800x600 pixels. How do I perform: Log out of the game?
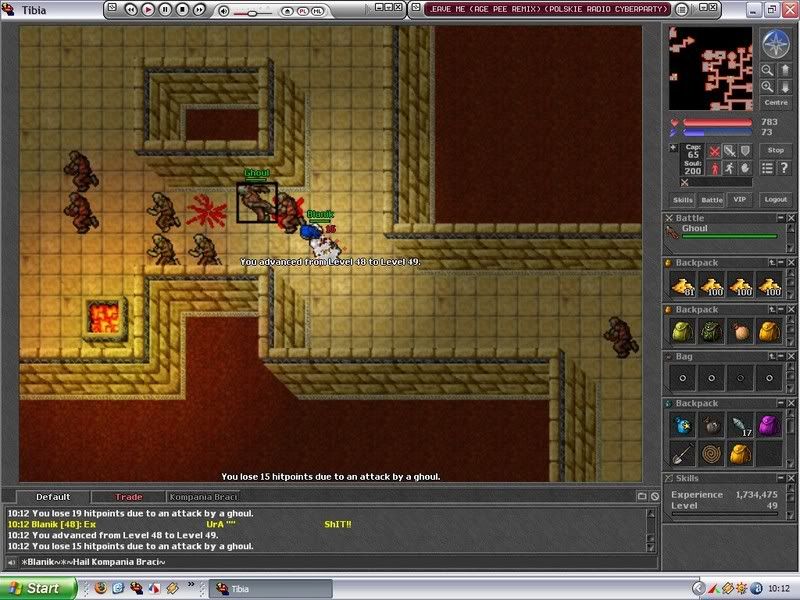(x=776, y=199)
